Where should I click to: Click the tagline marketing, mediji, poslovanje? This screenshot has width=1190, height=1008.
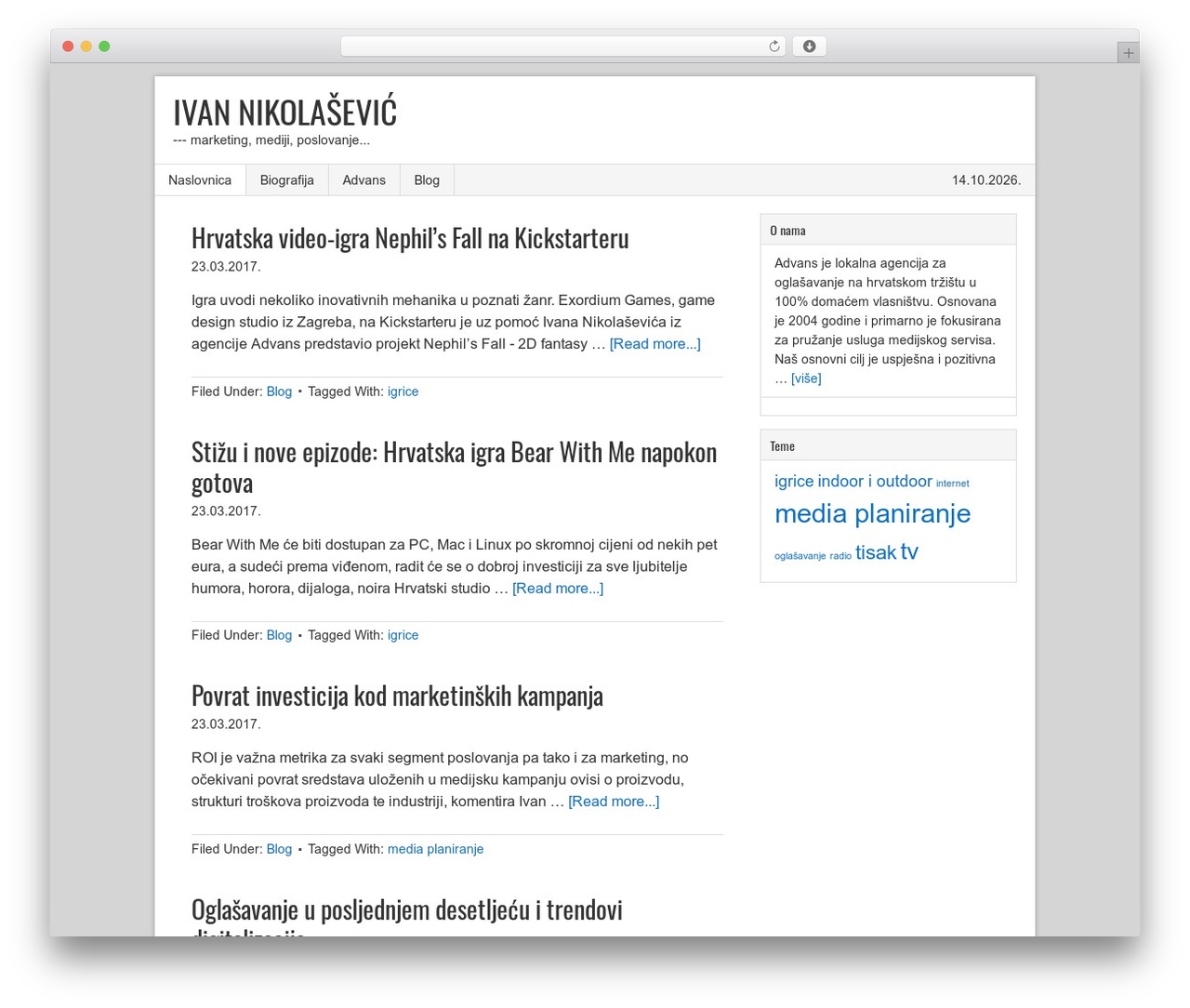point(271,140)
